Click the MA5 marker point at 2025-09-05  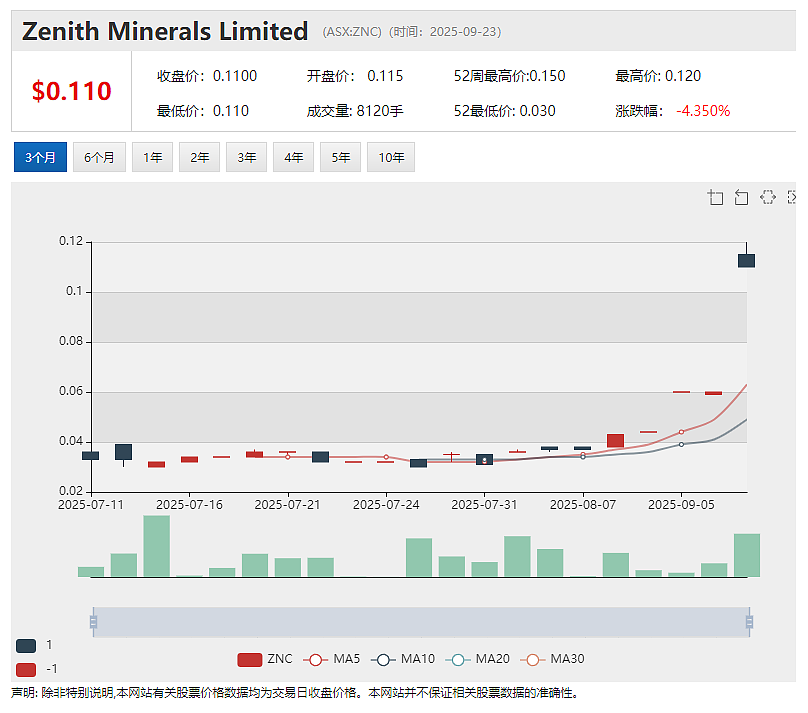[x=681, y=432]
